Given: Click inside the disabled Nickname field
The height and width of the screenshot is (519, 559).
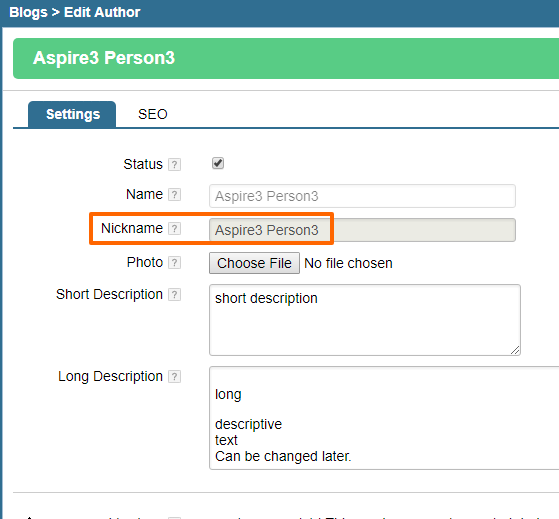Looking at the screenshot, I should pos(362,230).
